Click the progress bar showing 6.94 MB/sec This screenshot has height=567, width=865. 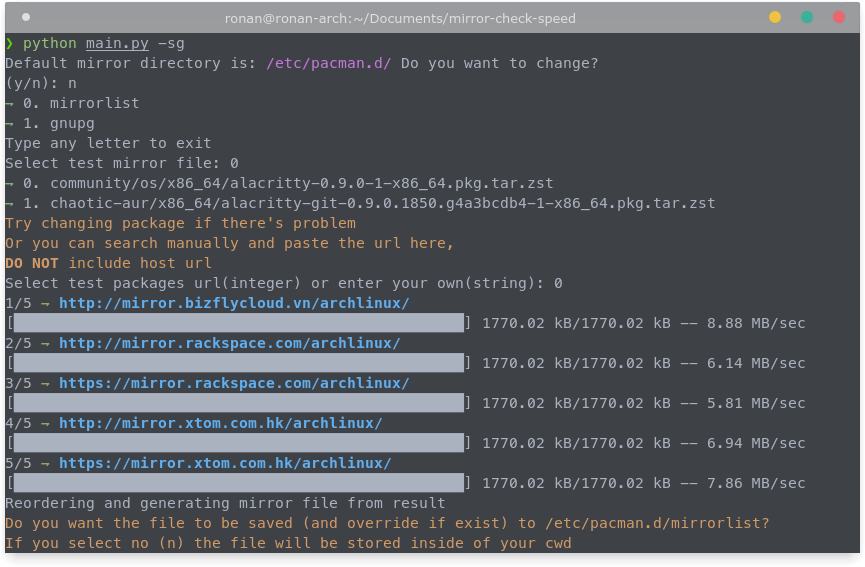[238, 443]
